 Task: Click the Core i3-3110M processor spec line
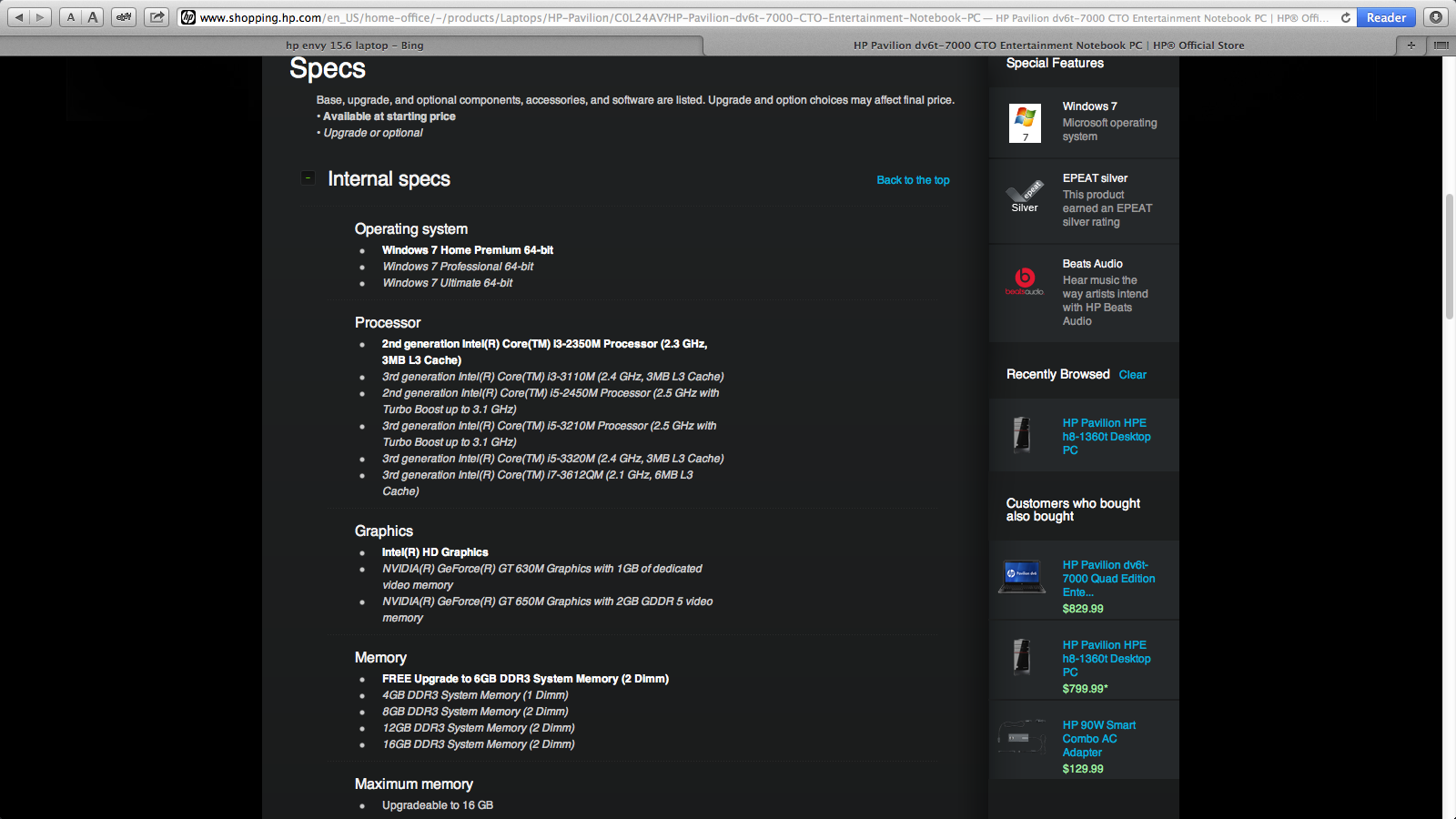click(553, 377)
